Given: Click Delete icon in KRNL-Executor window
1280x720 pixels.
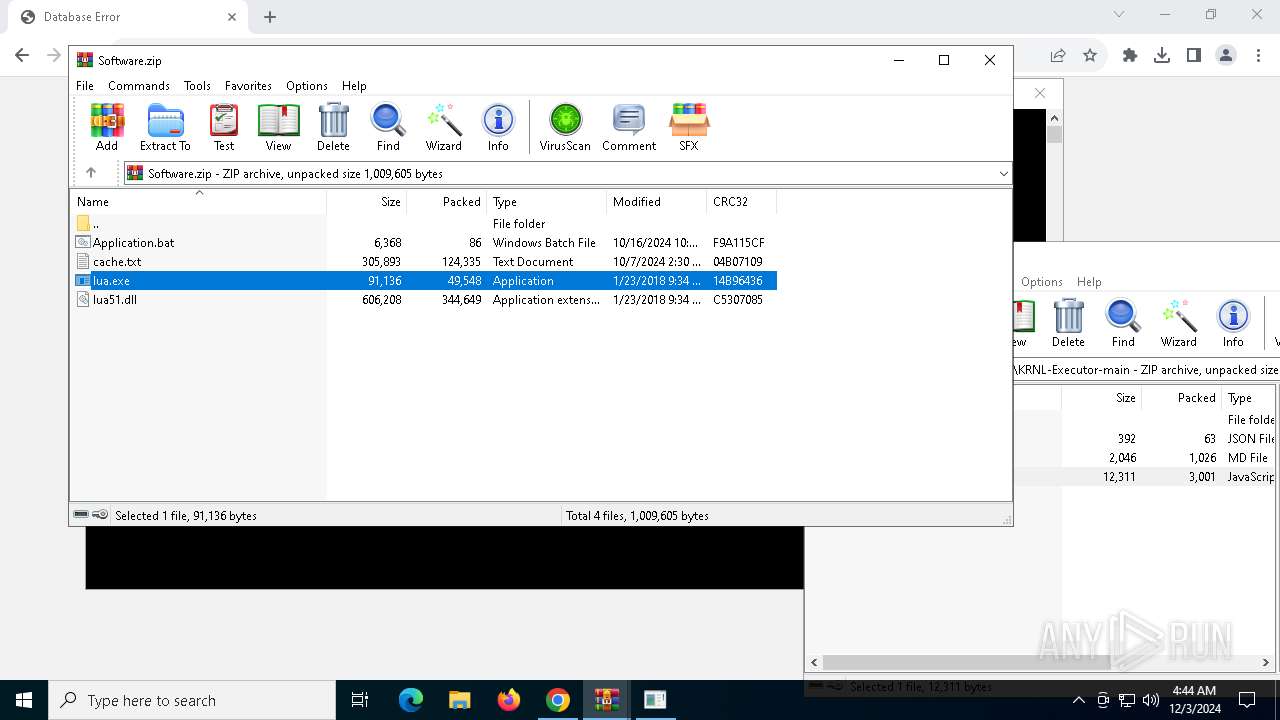Looking at the screenshot, I should tap(1068, 323).
